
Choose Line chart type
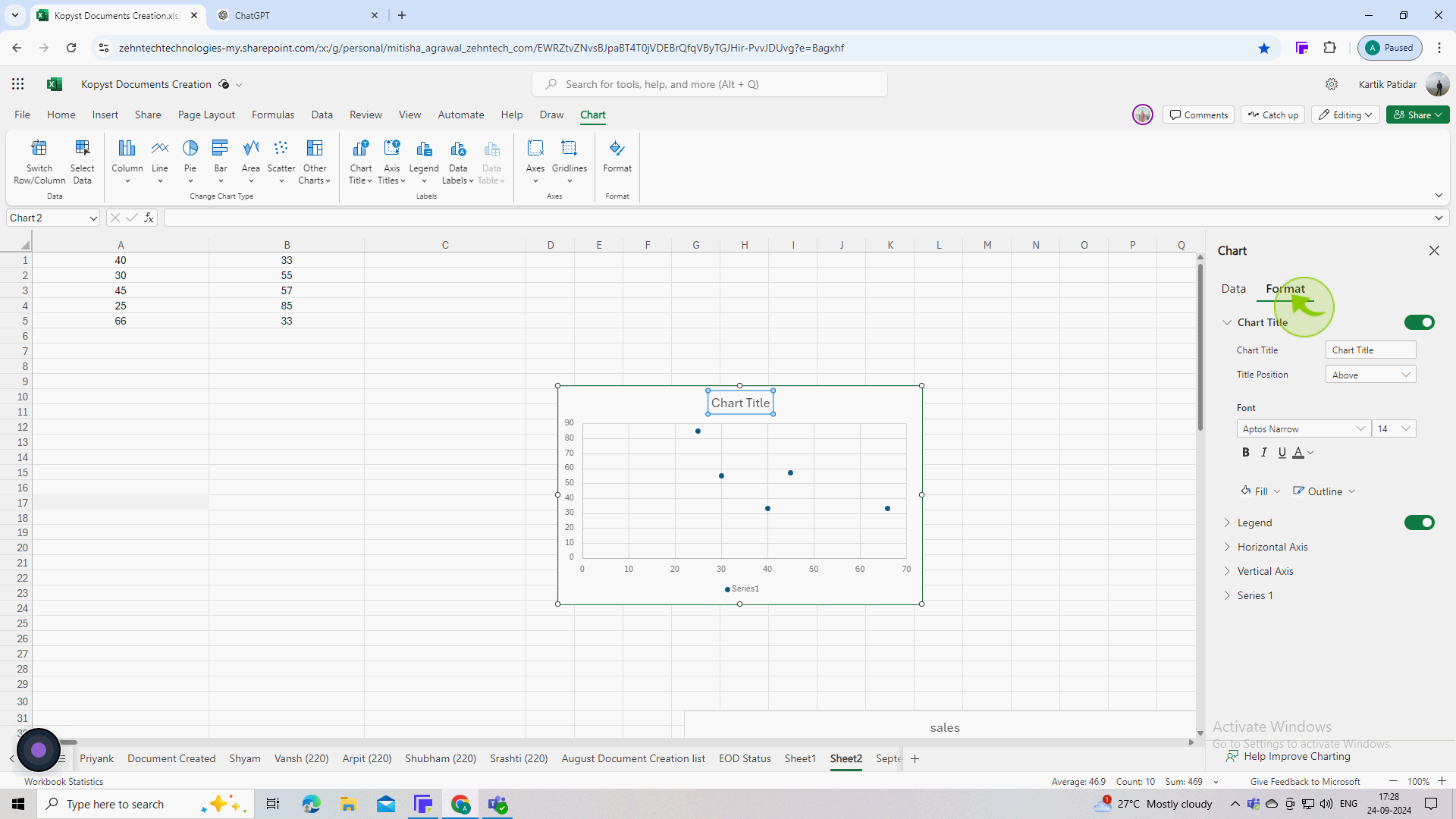(160, 162)
